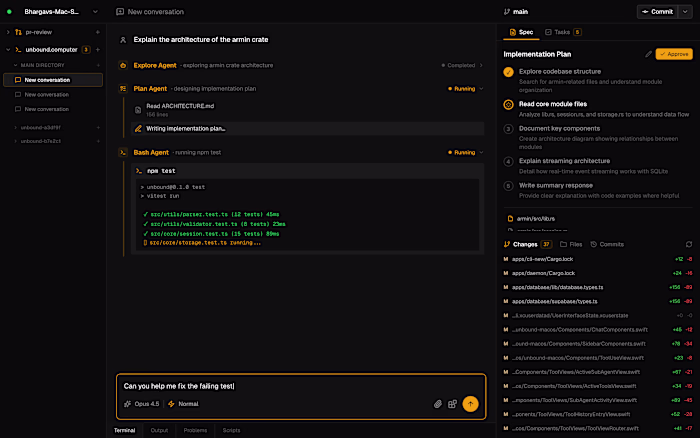Viewport: 700px width, 438px height.
Task: Toggle the completed Explore codebase structure step
Action: click(x=509, y=72)
